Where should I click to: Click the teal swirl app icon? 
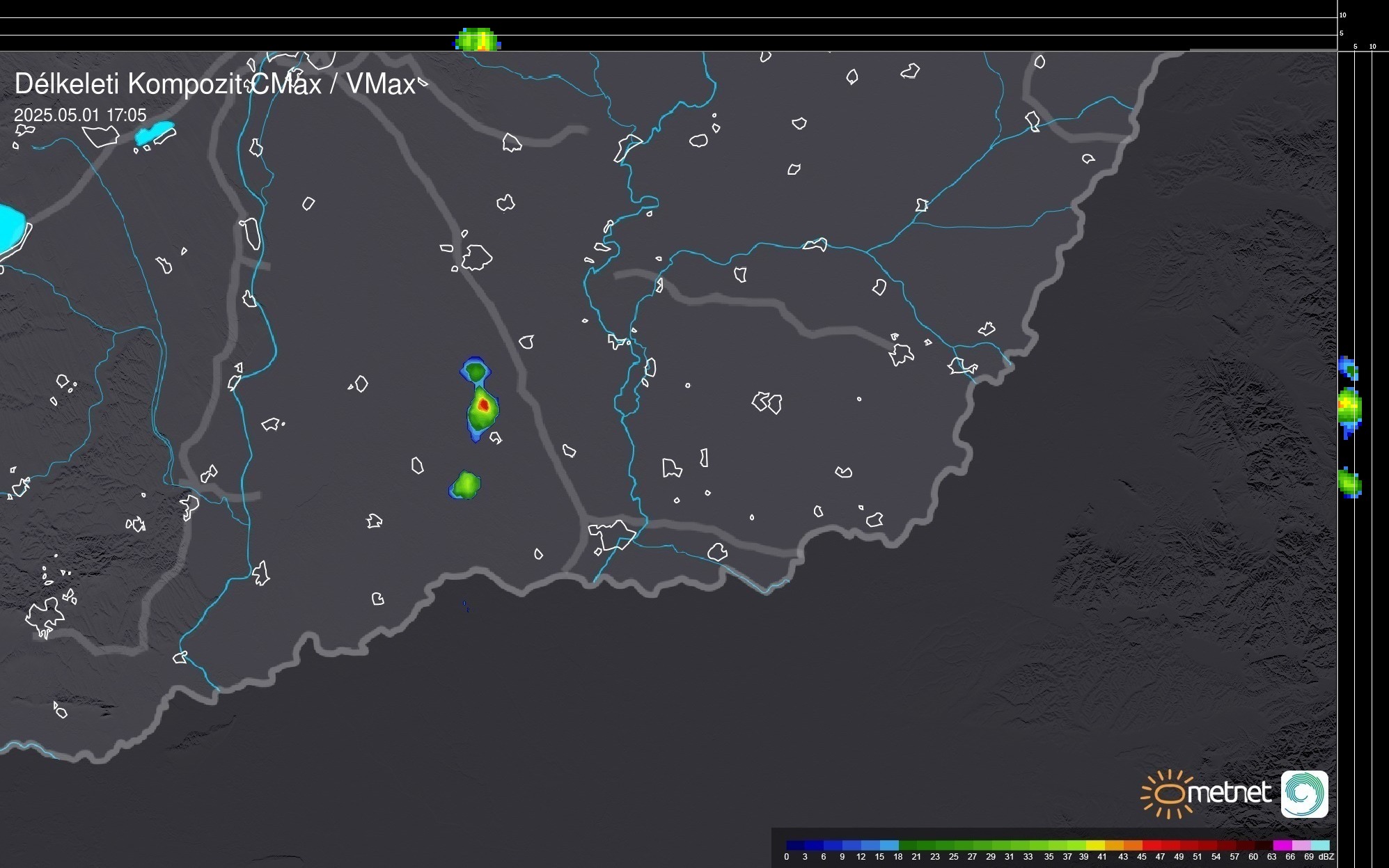1304,794
